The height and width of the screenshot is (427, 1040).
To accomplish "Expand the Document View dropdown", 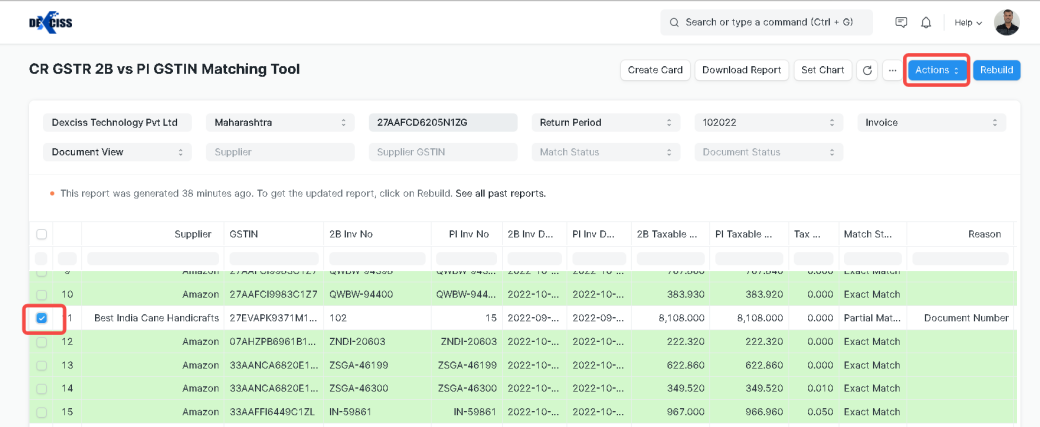I will point(116,152).
